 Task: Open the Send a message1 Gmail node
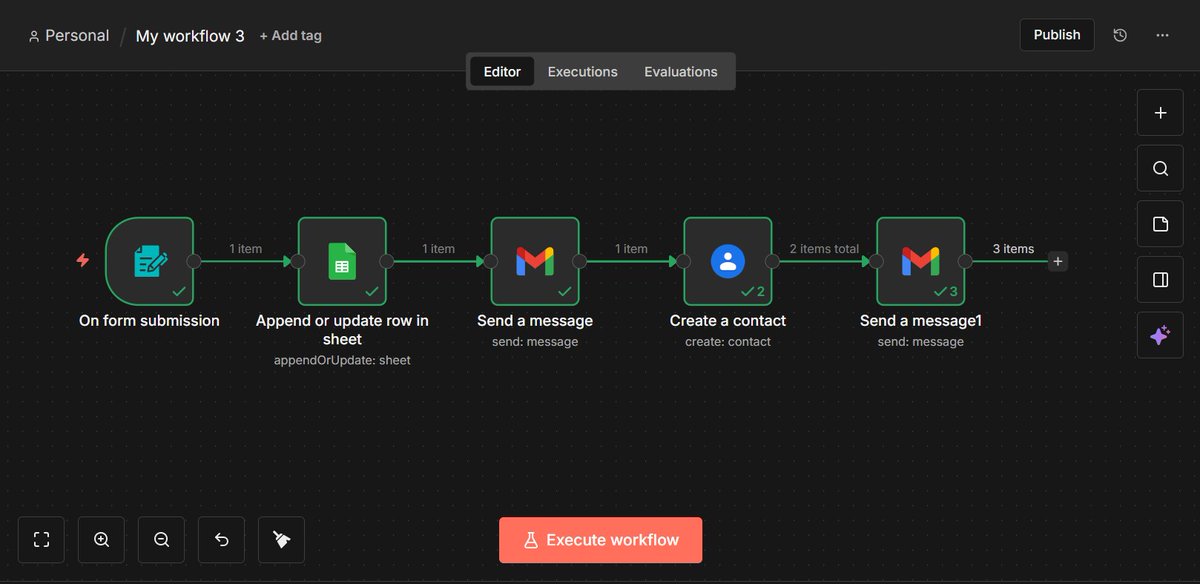[x=921, y=261]
